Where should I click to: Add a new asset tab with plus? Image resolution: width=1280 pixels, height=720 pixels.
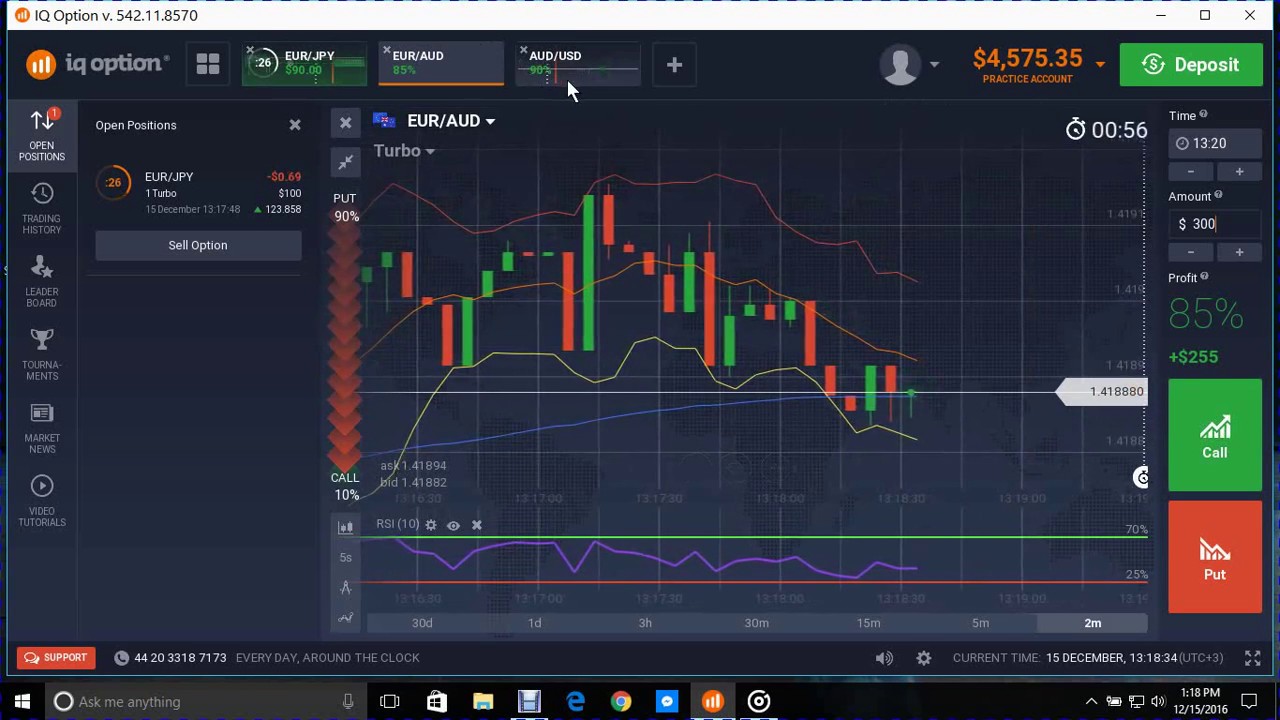(x=674, y=65)
